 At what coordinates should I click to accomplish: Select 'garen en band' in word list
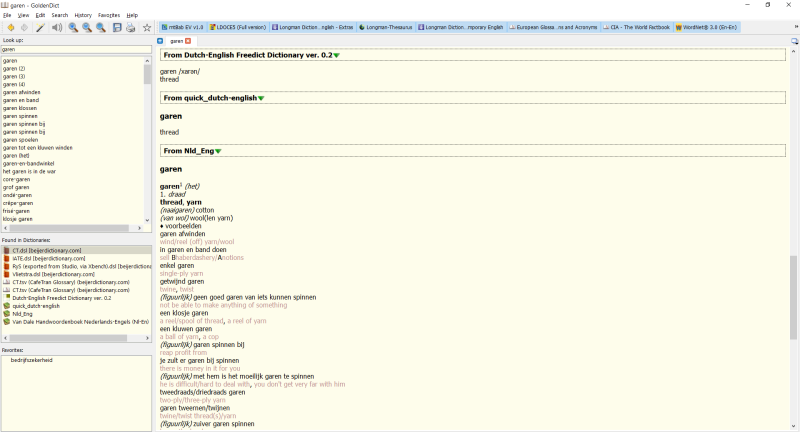[x=21, y=100]
